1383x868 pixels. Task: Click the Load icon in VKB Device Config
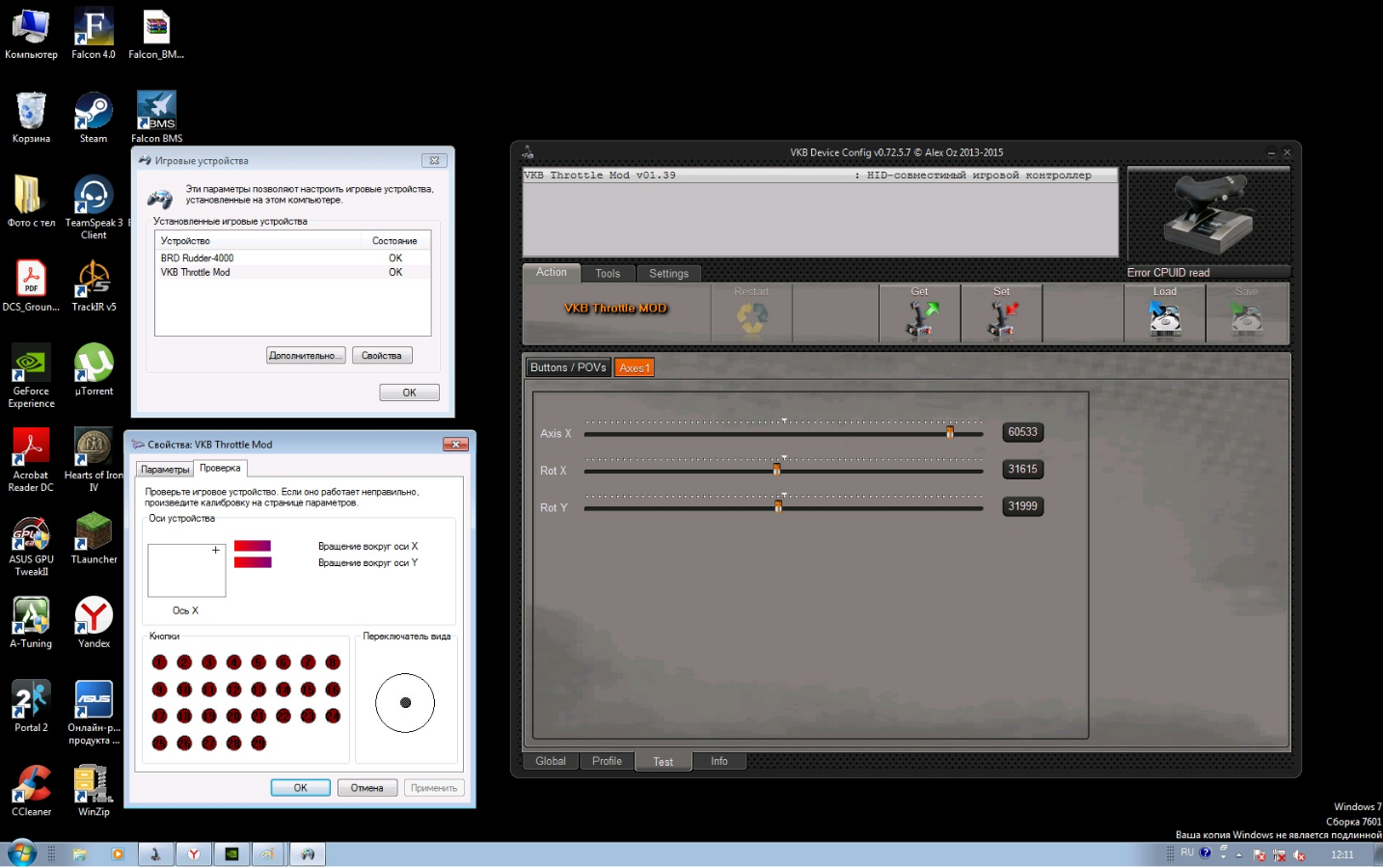(1165, 313)
